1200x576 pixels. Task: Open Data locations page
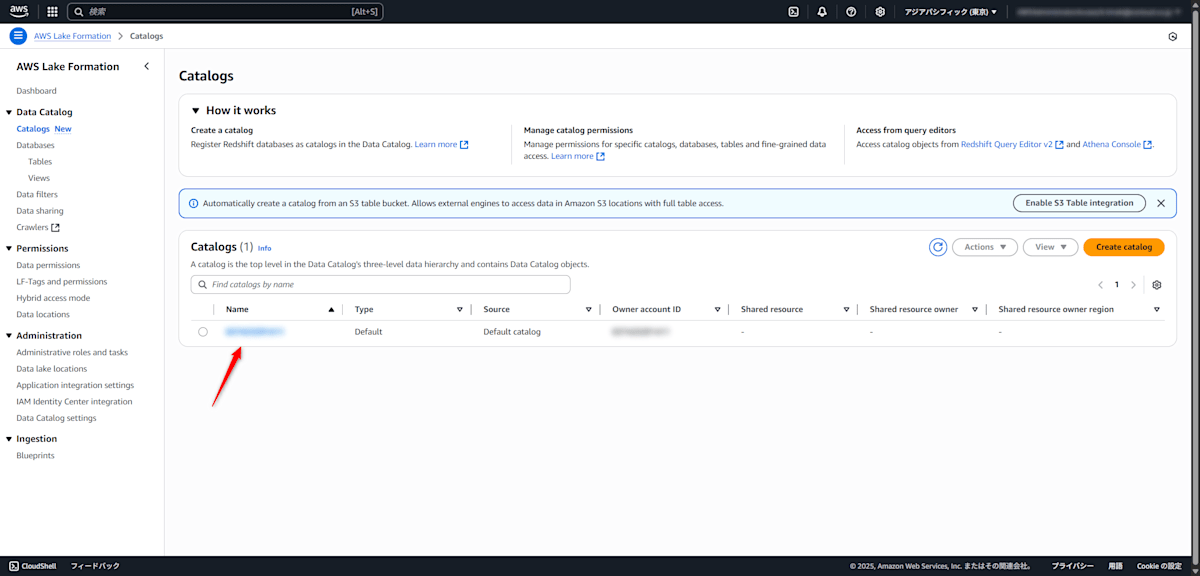click(x=43, y=314)
